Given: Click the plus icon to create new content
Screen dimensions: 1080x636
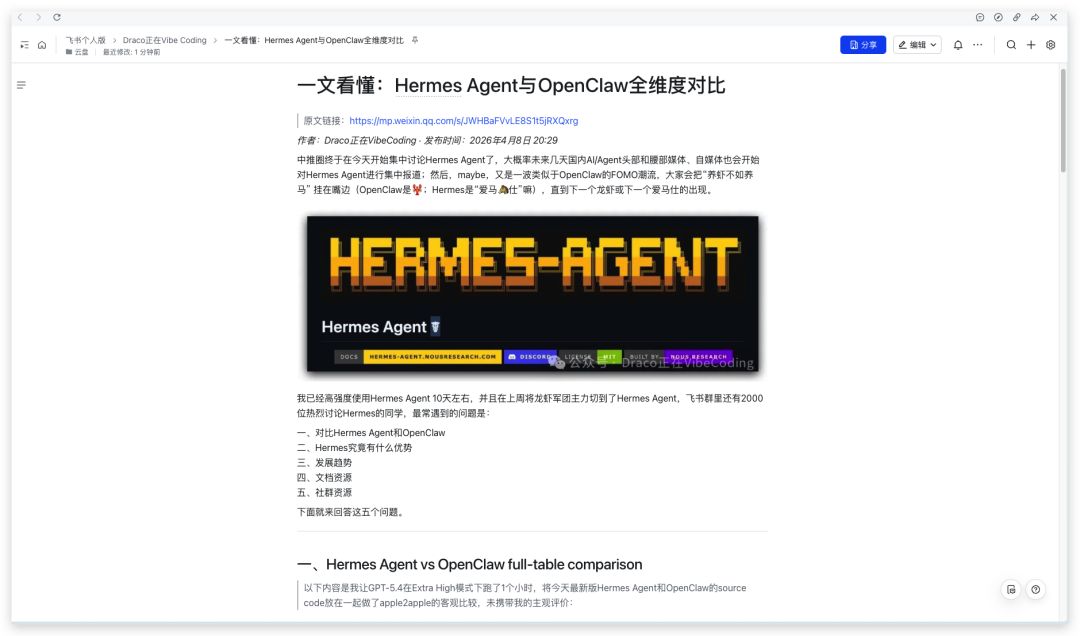Looking at the screenshot, I should point(1031,44).
